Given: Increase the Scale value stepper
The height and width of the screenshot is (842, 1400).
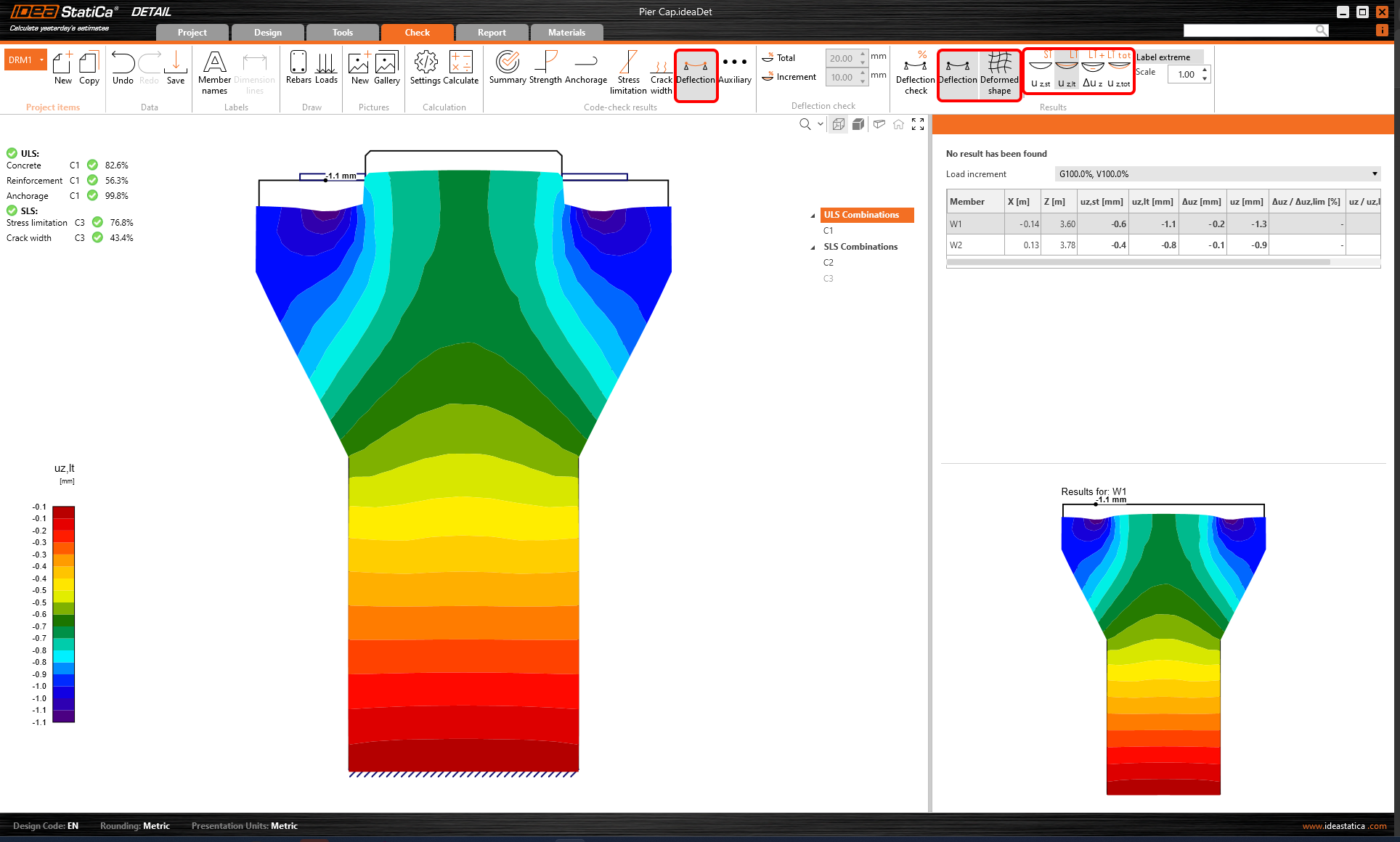Looking at the screenshot, I should click(x=1205, y=70).
